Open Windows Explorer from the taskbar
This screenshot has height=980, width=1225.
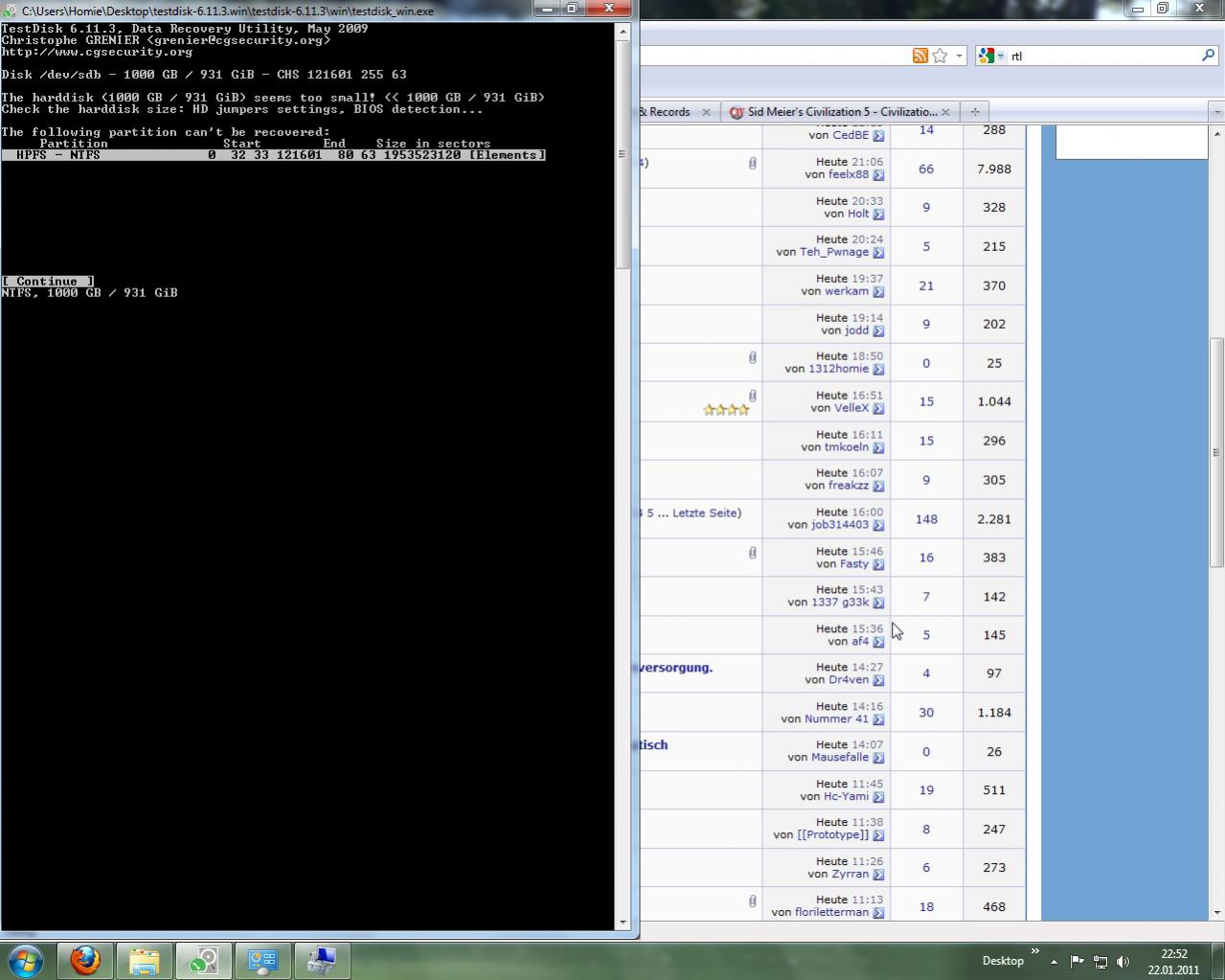coord(144,960)
